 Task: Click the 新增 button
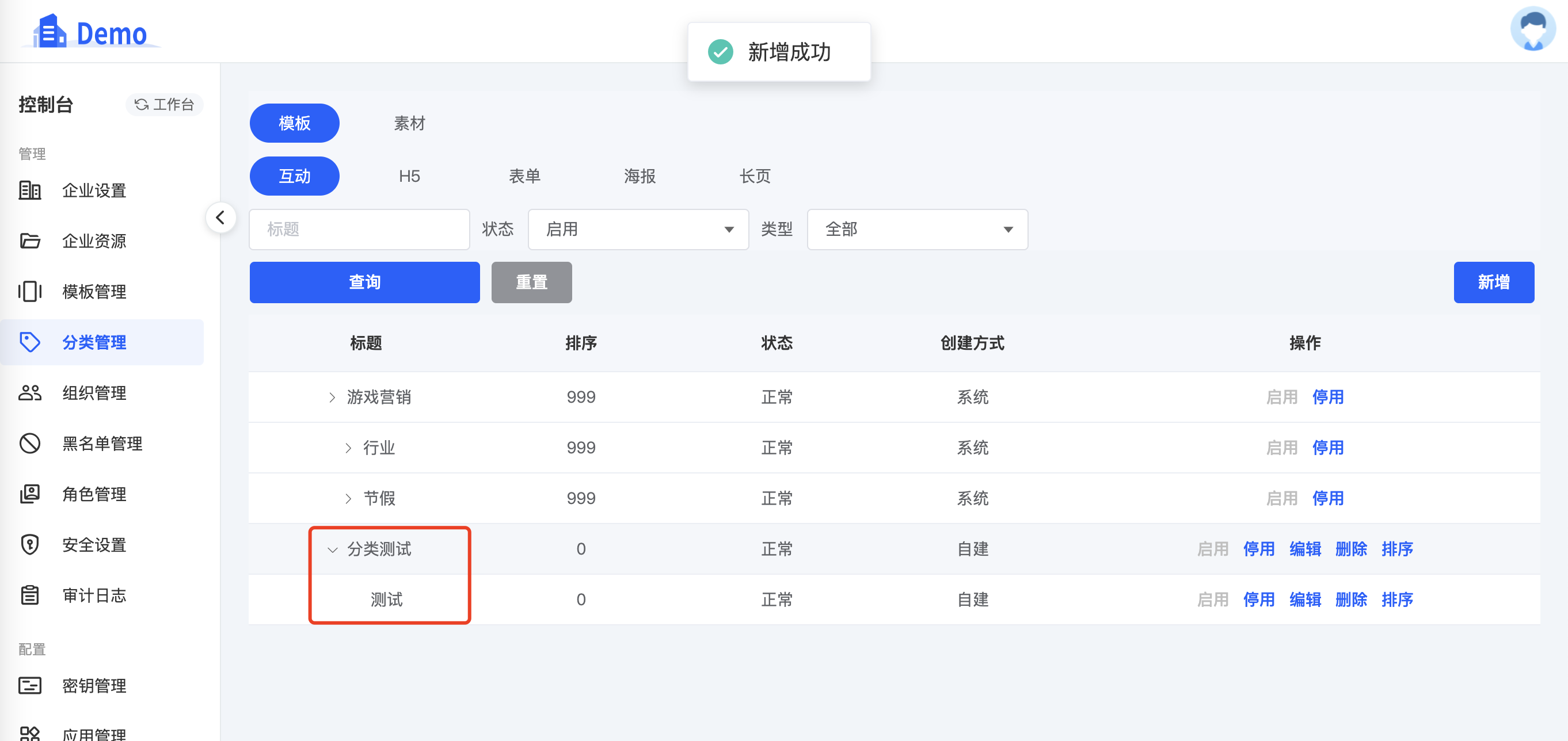pos(1494,282)
